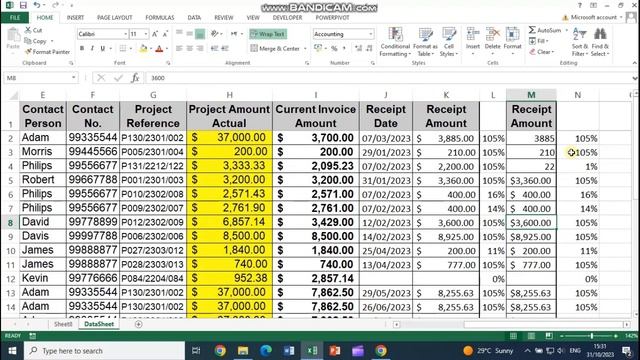
Task: Expand the Merge & Center dropdown arrow
Action: point(305,49)
